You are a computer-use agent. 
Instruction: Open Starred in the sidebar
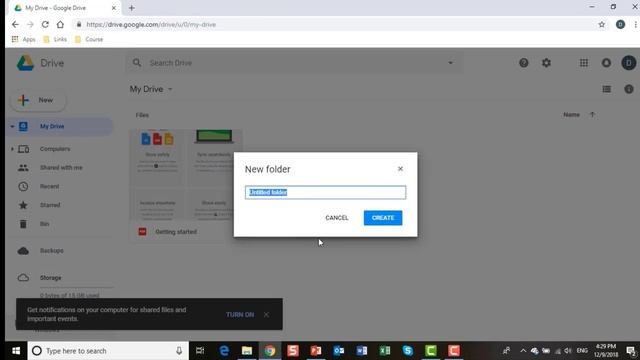point(50,205)
